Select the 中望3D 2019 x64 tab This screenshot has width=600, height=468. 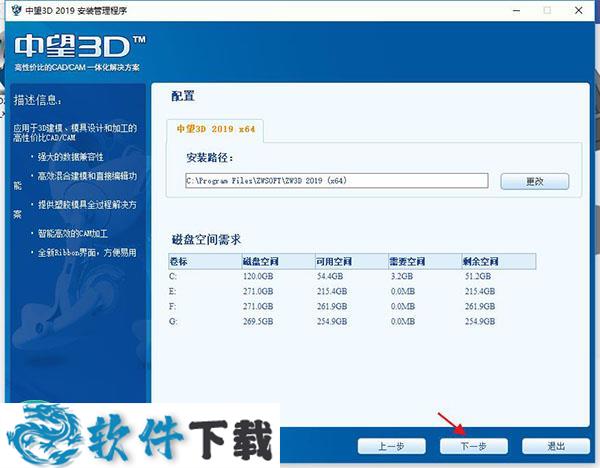coord(215,129)
